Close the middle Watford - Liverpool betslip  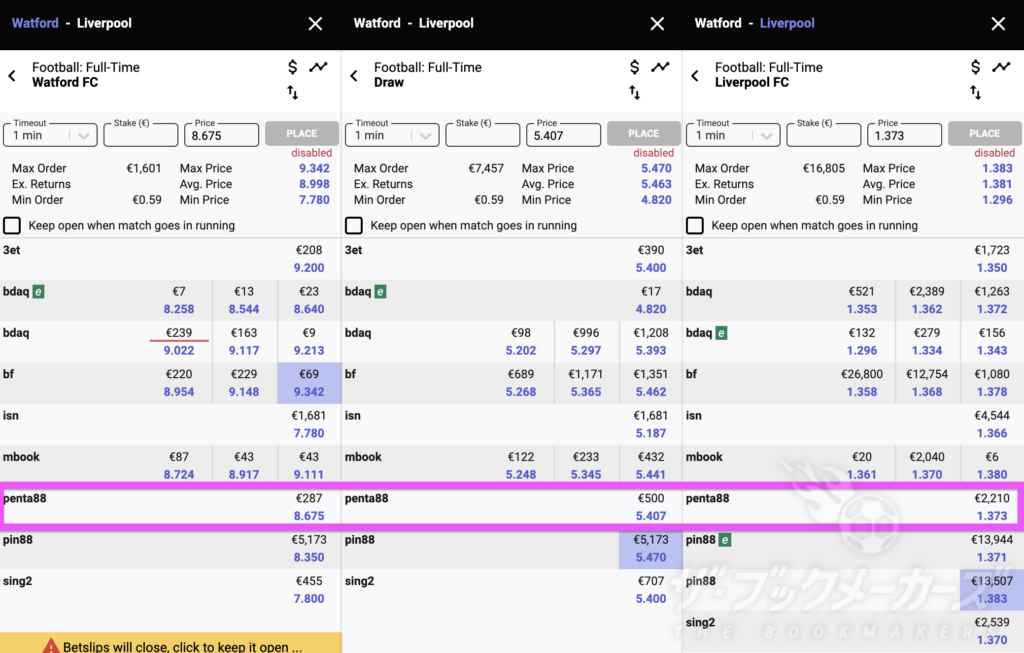657,23
